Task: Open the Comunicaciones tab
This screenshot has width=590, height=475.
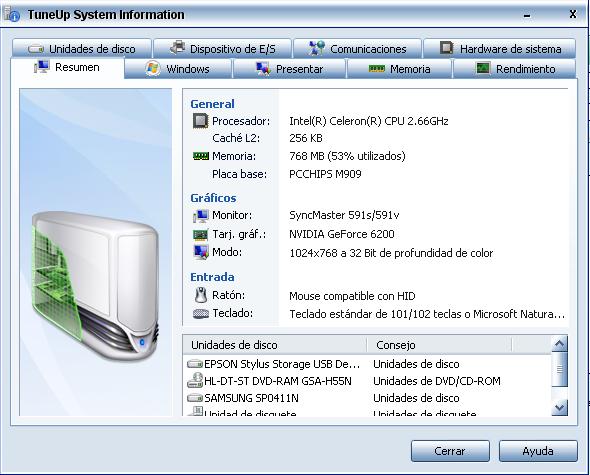Action: click(x=357, y=49)
